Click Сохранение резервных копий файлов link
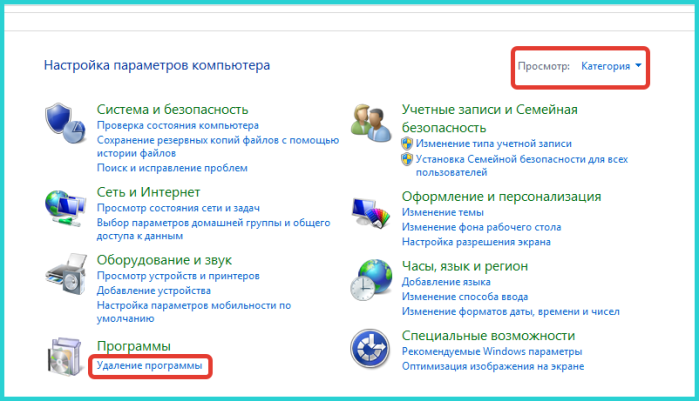 [x=218, y=147]
